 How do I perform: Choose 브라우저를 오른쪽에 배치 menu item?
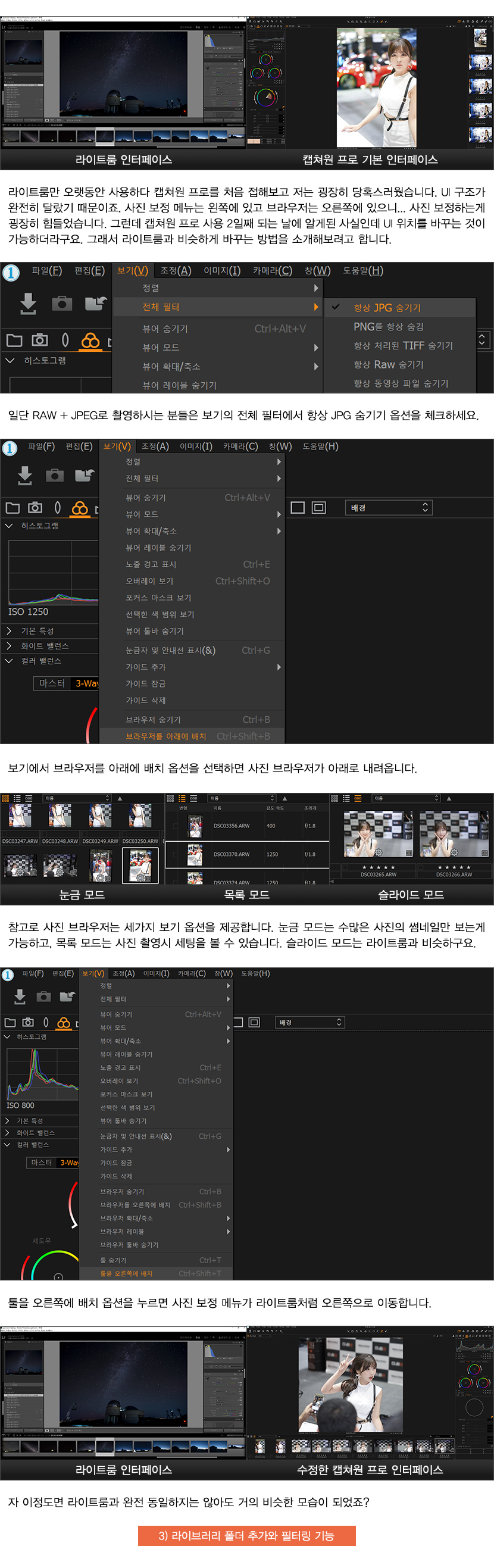(157, 1205)
